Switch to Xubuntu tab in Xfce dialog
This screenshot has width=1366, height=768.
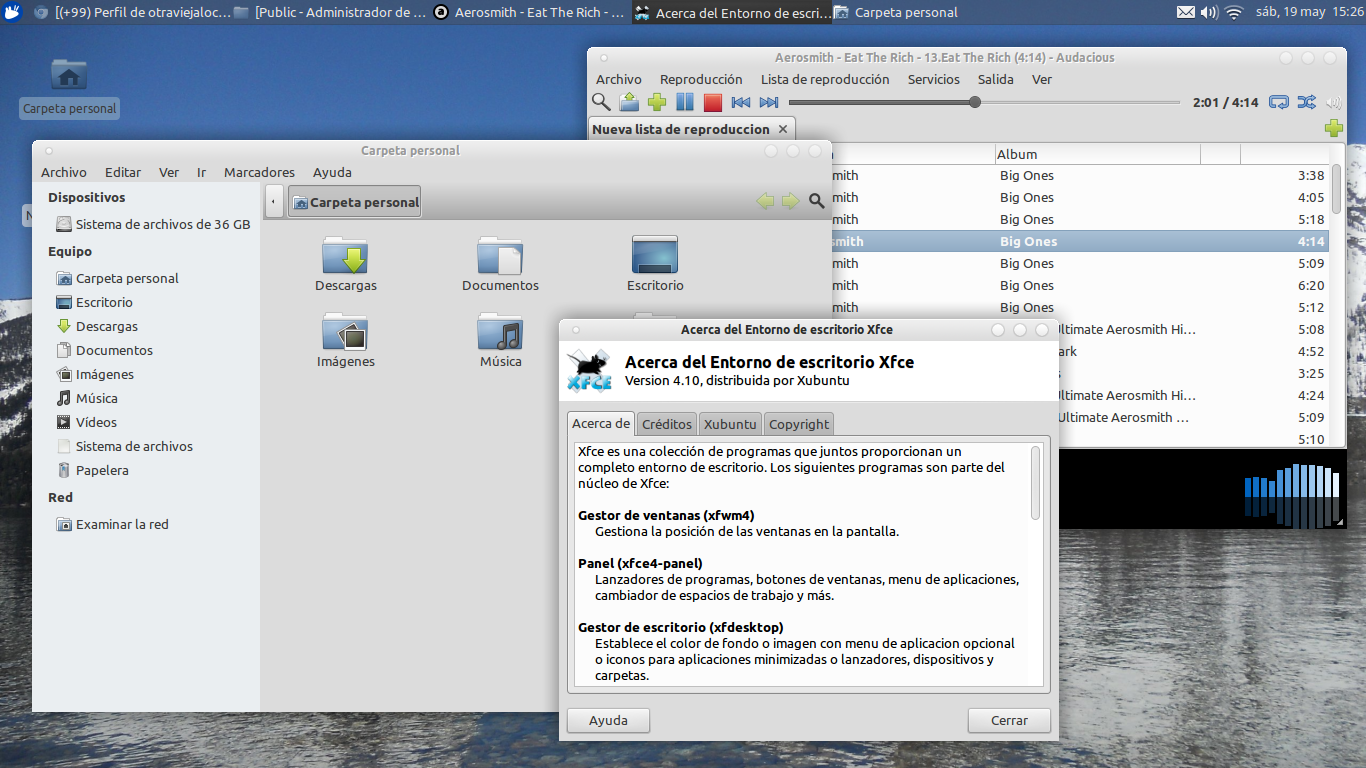[730, 424]
